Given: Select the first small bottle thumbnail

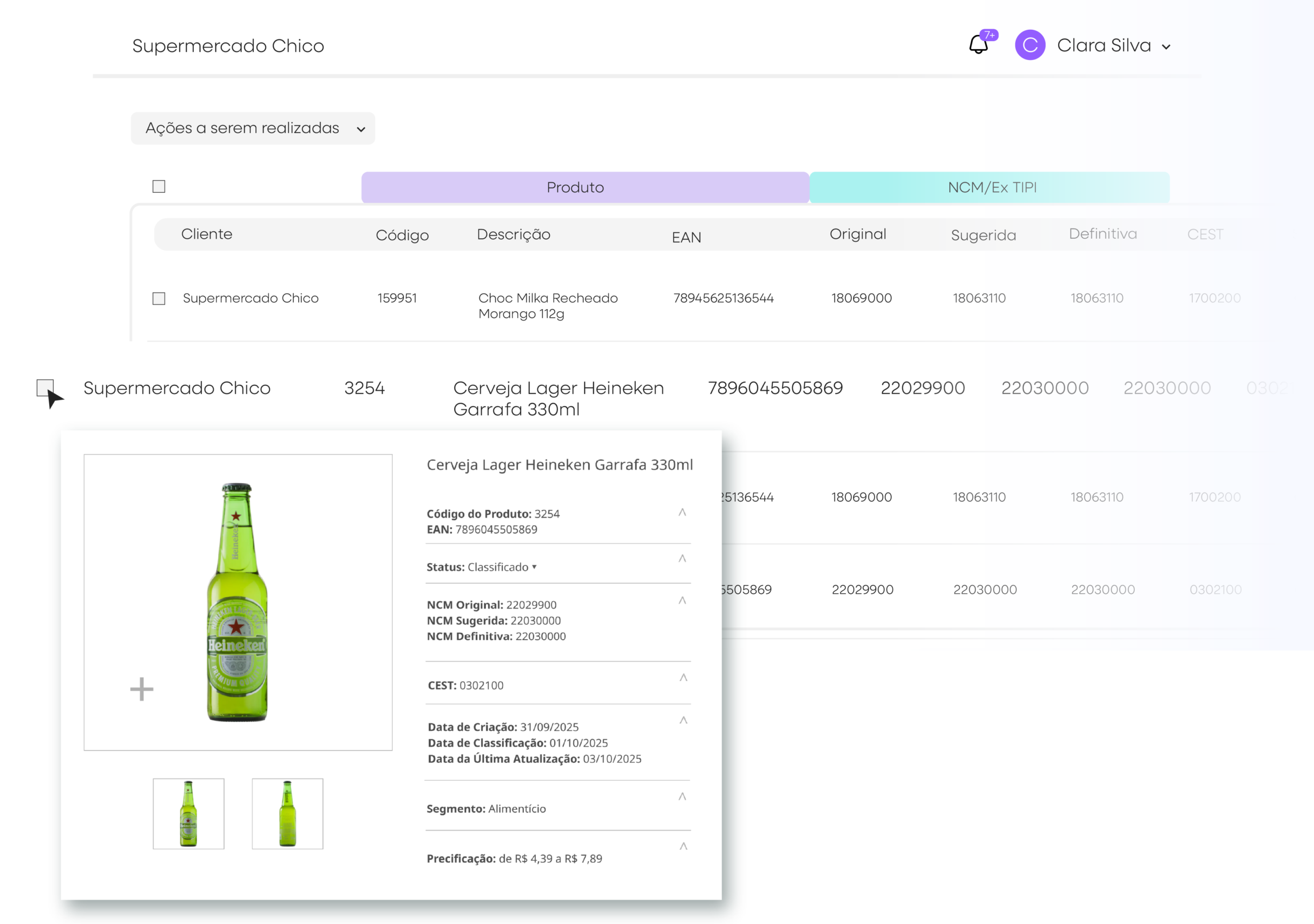Looking at the screenshot, I should pos(188,814).
